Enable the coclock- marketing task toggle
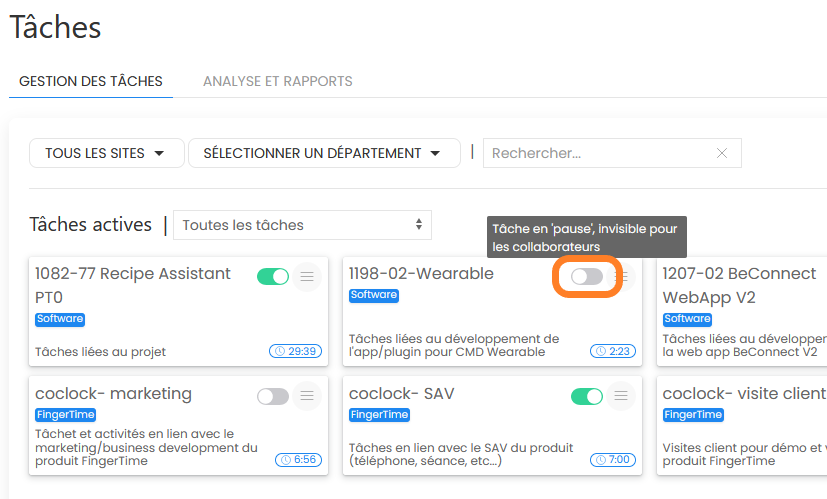Image resolution: width=827 pixels, height=499 pixels. (x=273, y=396)
